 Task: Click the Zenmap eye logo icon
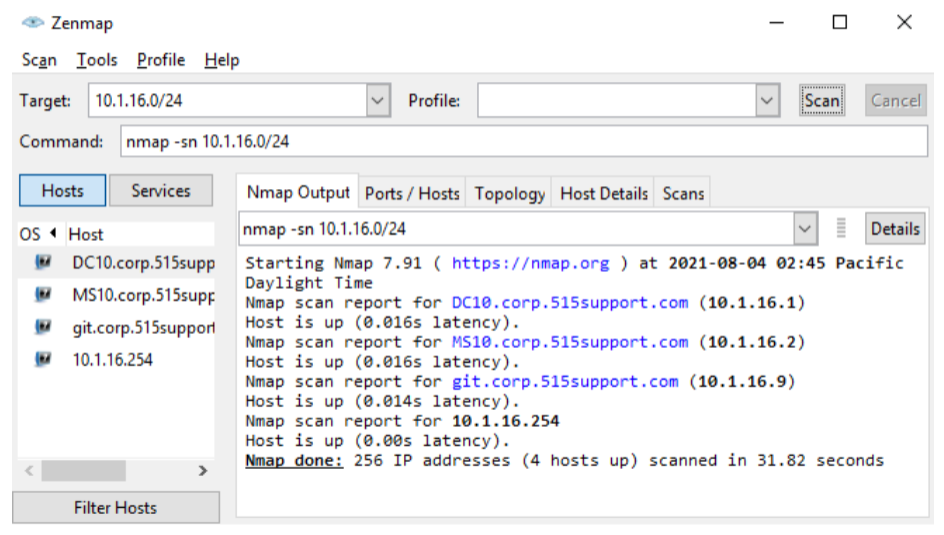pyautogui.click(x=33, y=23)
